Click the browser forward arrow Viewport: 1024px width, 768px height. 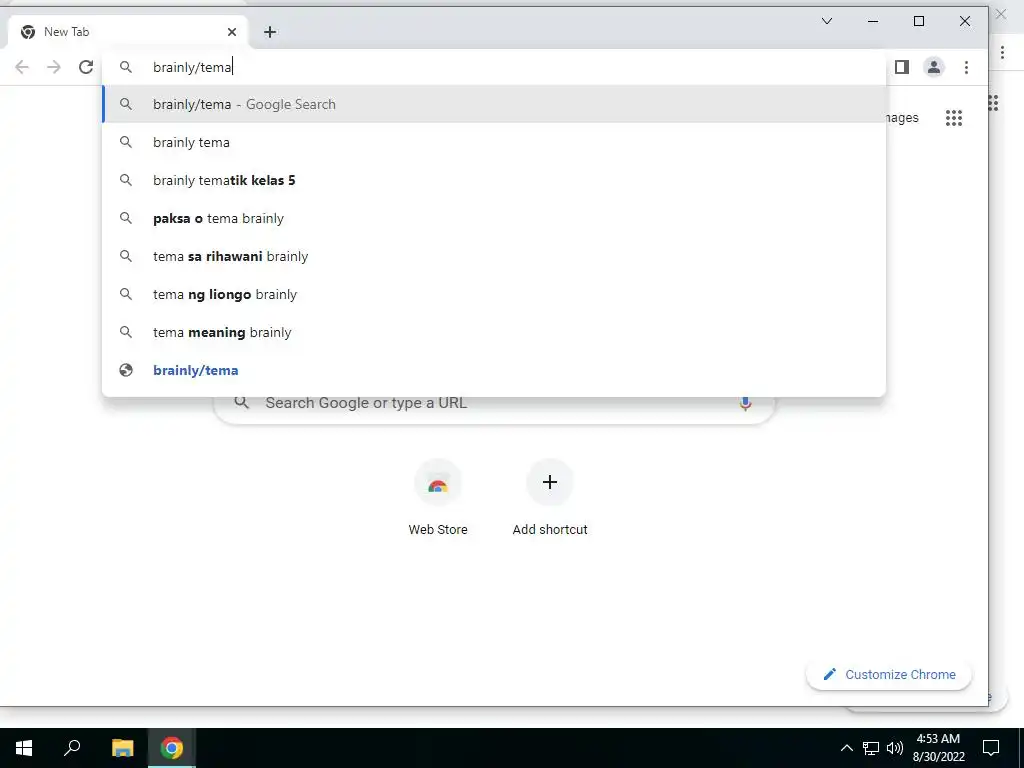pyautogui.click(x=54, y=67)
